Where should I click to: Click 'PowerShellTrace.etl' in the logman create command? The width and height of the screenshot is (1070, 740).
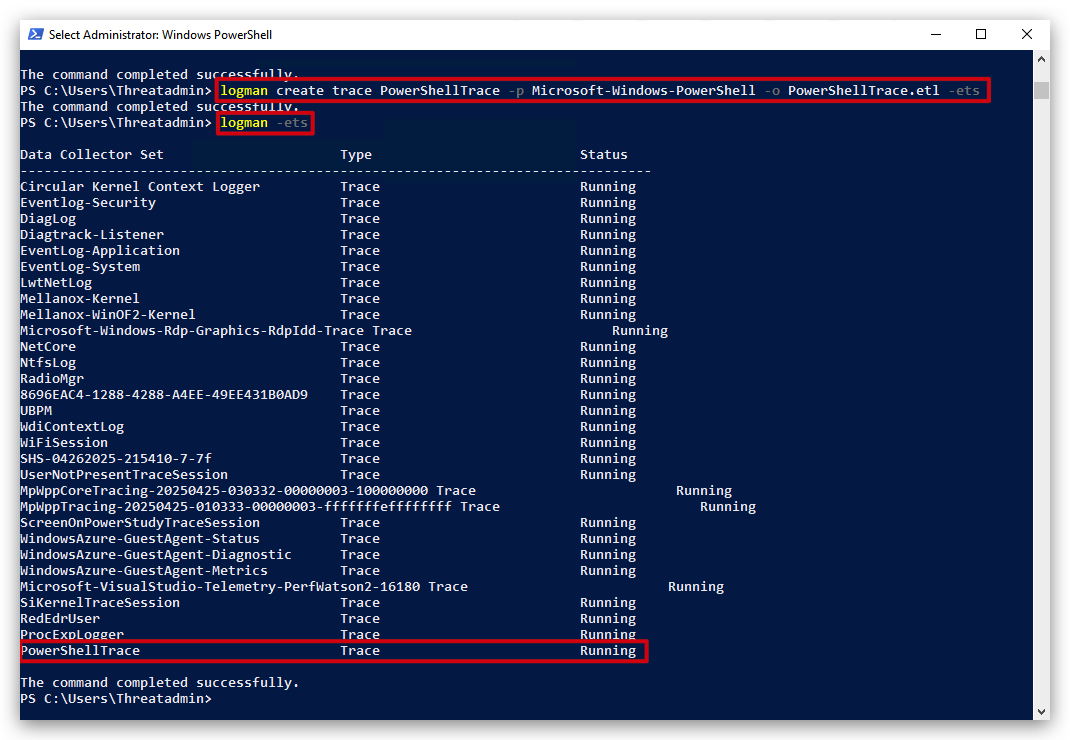pyautogui.click(x=863, y=91)
